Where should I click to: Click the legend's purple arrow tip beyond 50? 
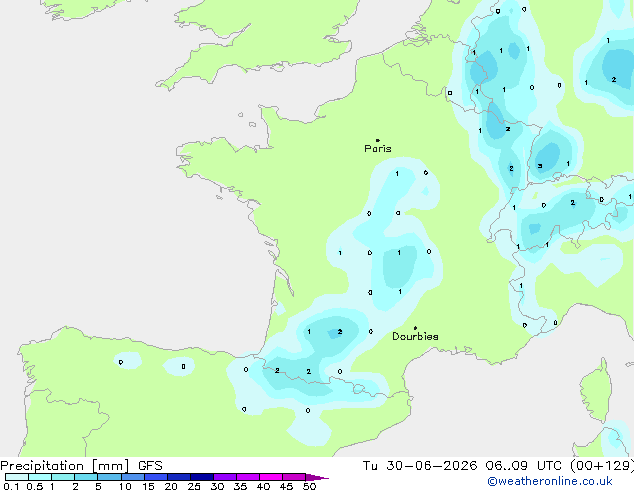click(317, 477)
